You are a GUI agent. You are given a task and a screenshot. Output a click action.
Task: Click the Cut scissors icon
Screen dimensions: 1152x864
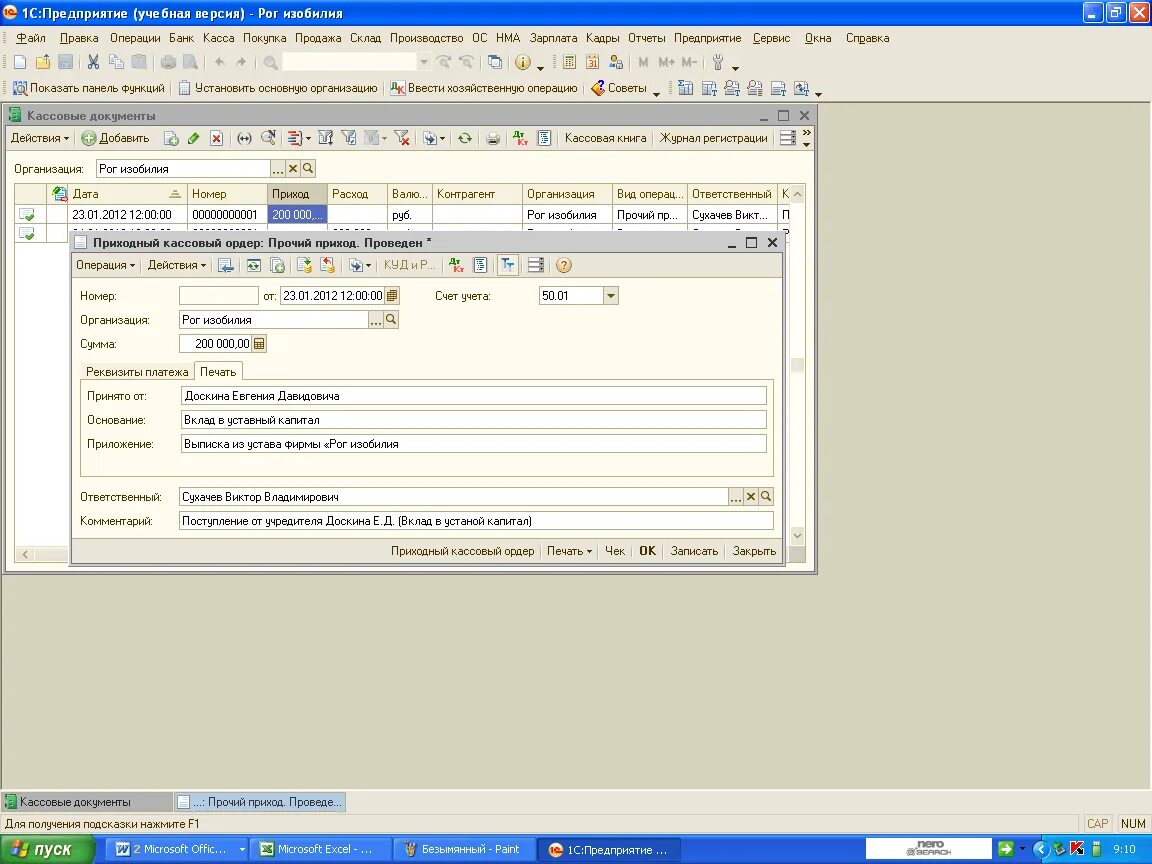93,62
